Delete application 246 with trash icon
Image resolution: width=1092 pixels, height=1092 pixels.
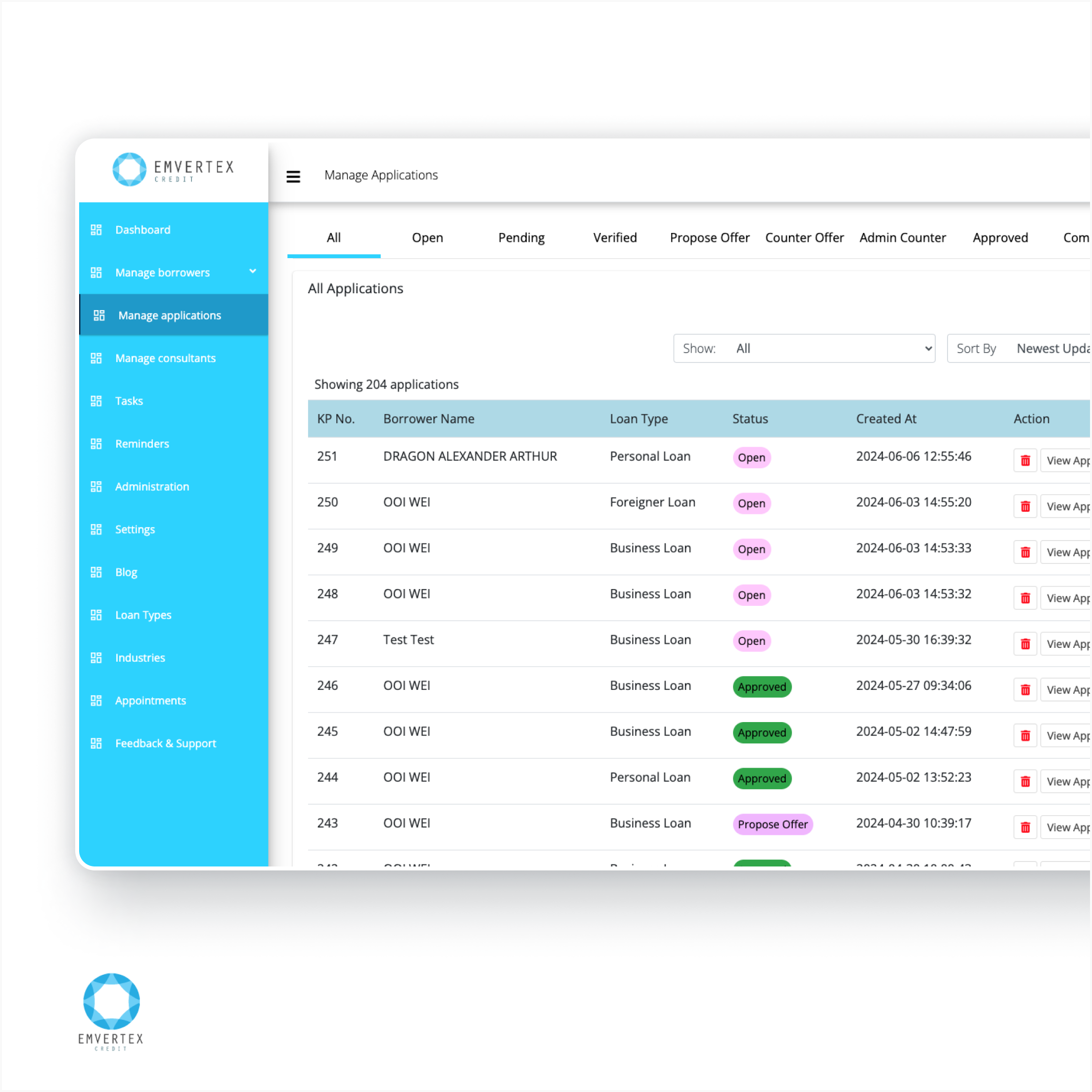click(x=1025, y=689)
